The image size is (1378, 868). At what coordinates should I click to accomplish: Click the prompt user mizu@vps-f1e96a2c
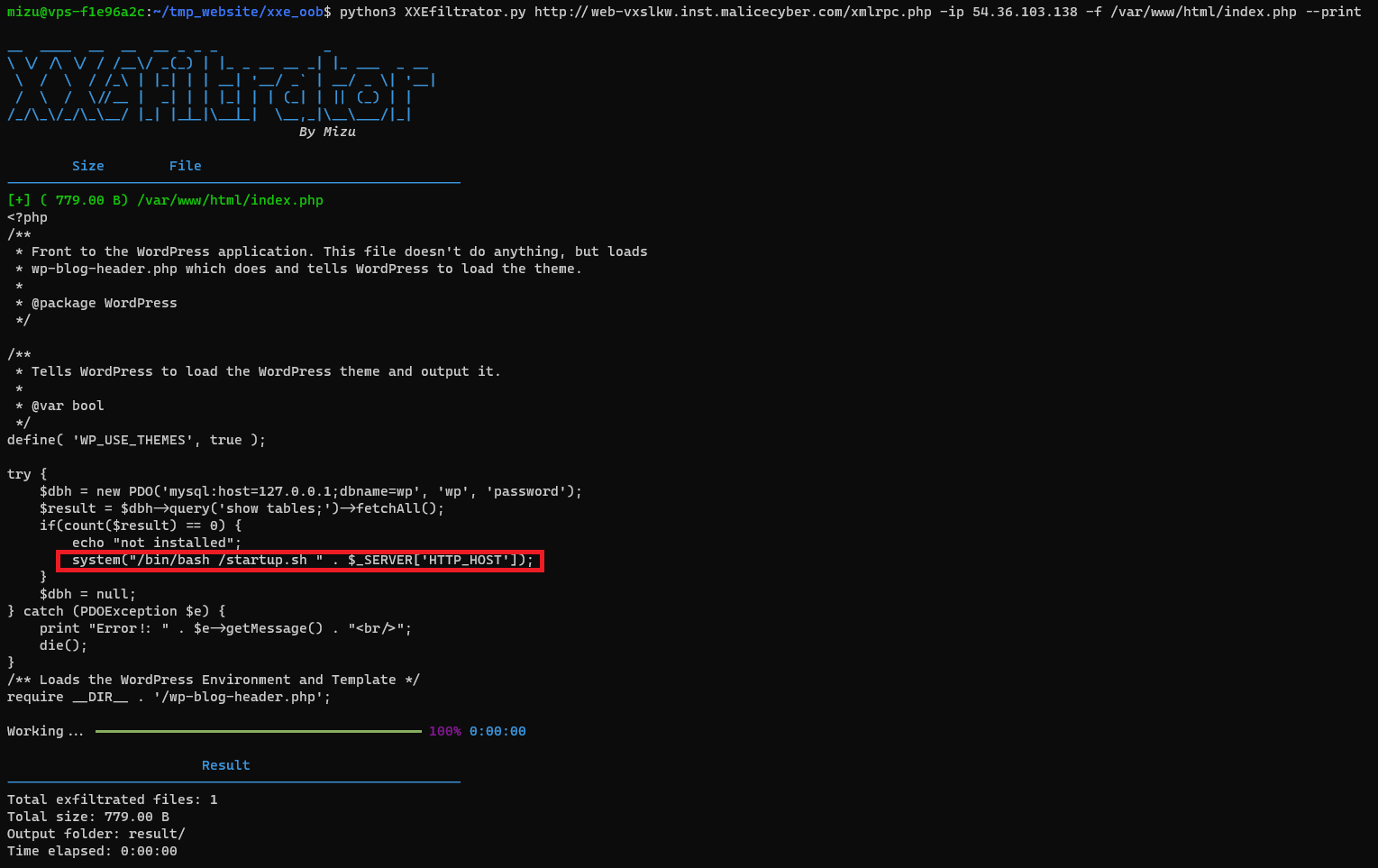75,12
